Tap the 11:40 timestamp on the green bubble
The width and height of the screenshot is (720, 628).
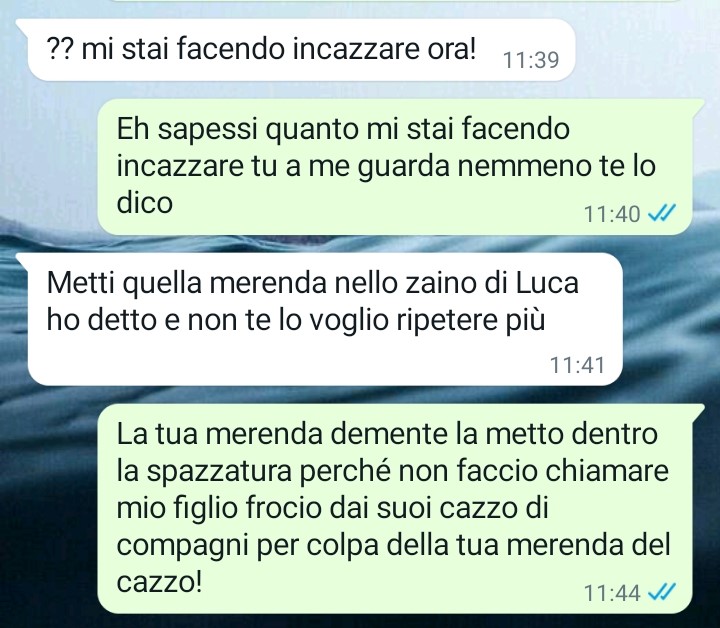click(x=612, y=214)
